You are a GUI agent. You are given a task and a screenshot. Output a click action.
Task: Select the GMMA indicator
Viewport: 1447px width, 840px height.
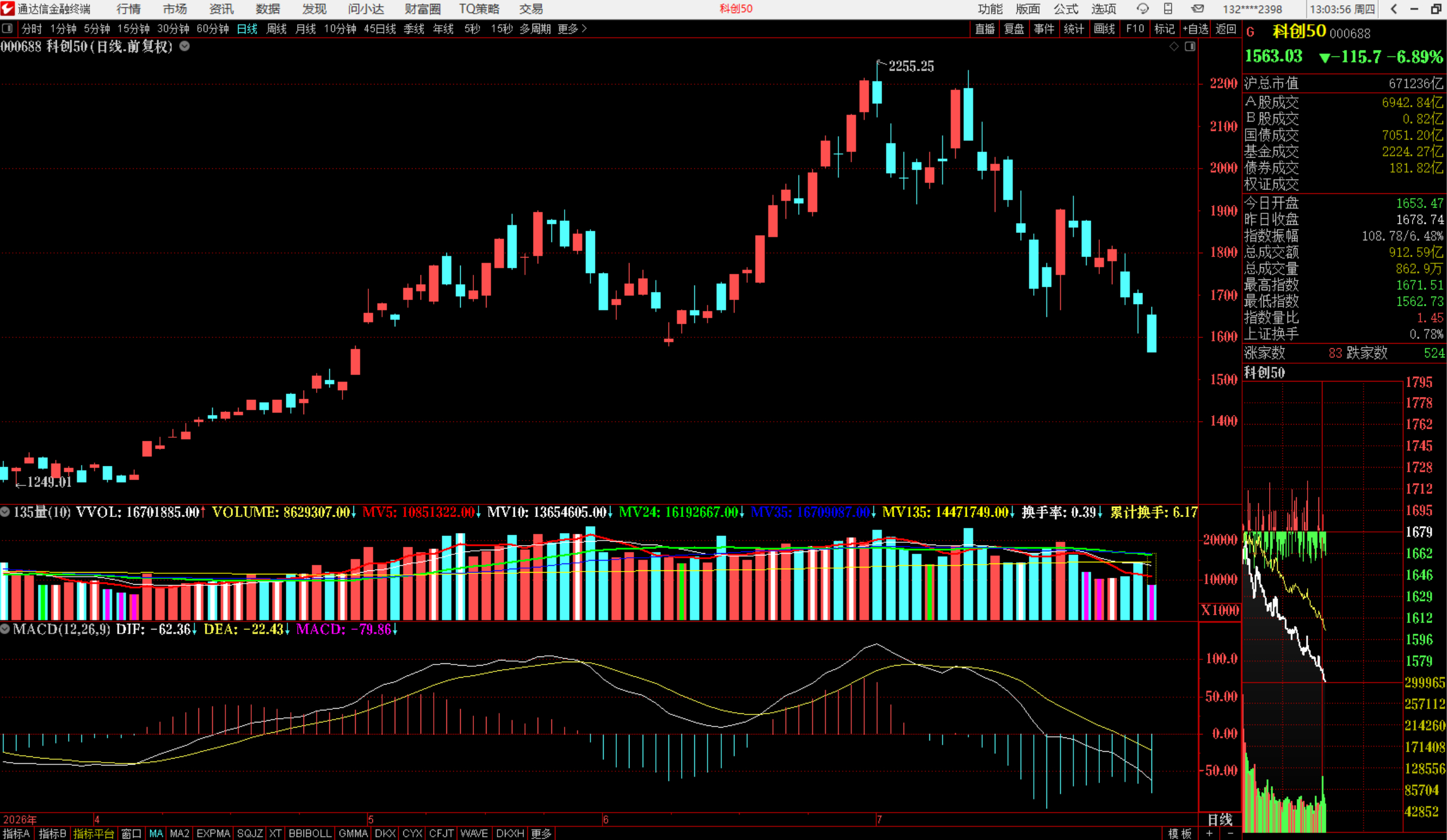[352, 833]
